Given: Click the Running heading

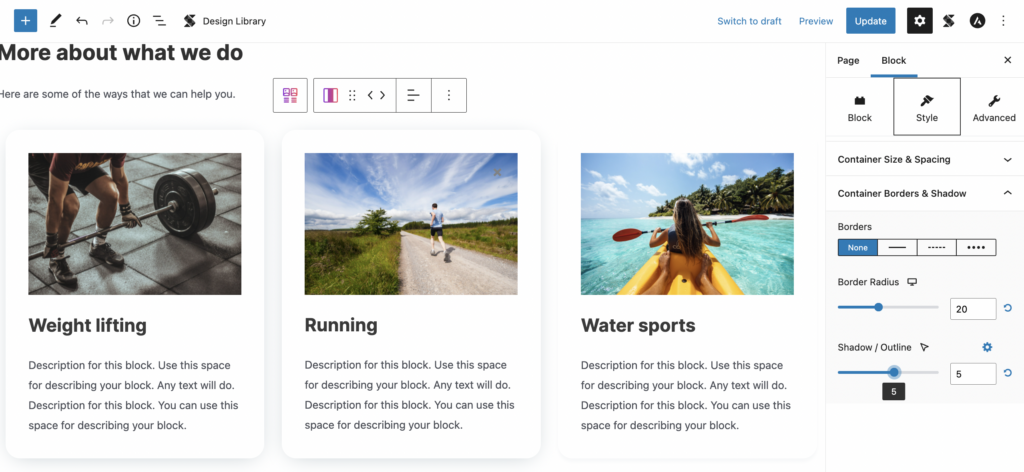Looking at the screenshot, I should (x=341, y=325).
